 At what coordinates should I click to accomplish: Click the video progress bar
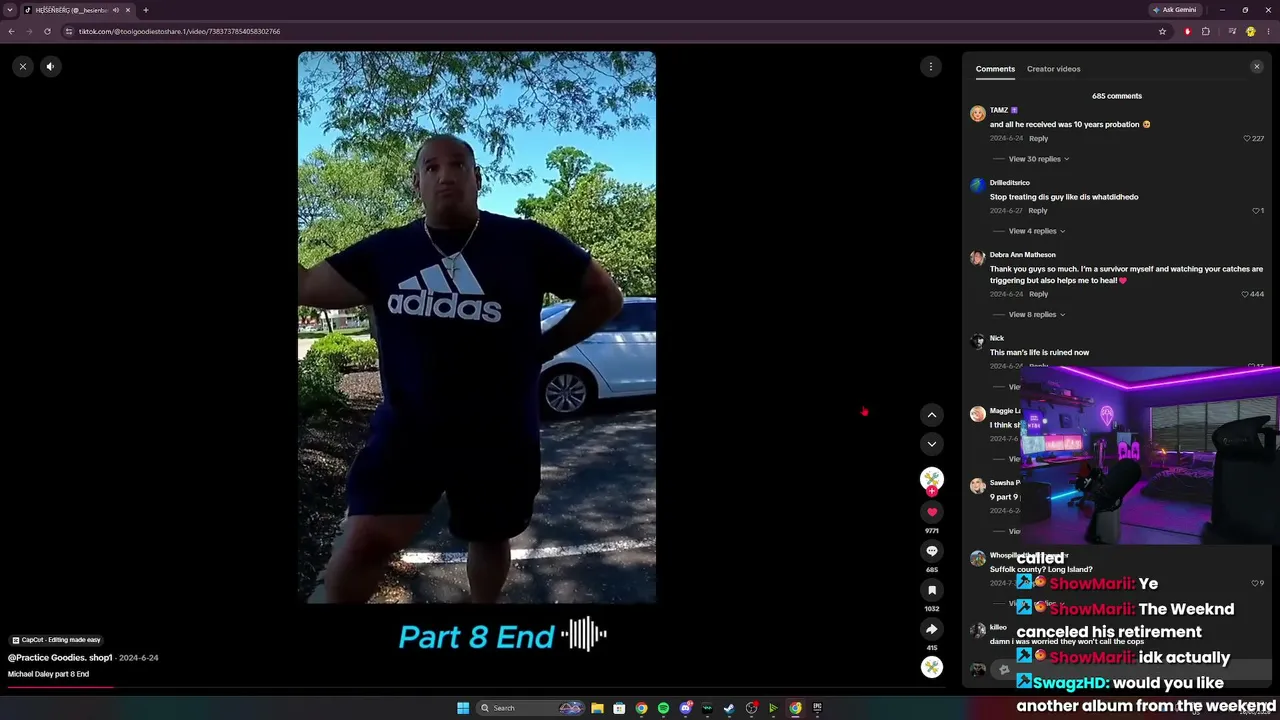476,687
